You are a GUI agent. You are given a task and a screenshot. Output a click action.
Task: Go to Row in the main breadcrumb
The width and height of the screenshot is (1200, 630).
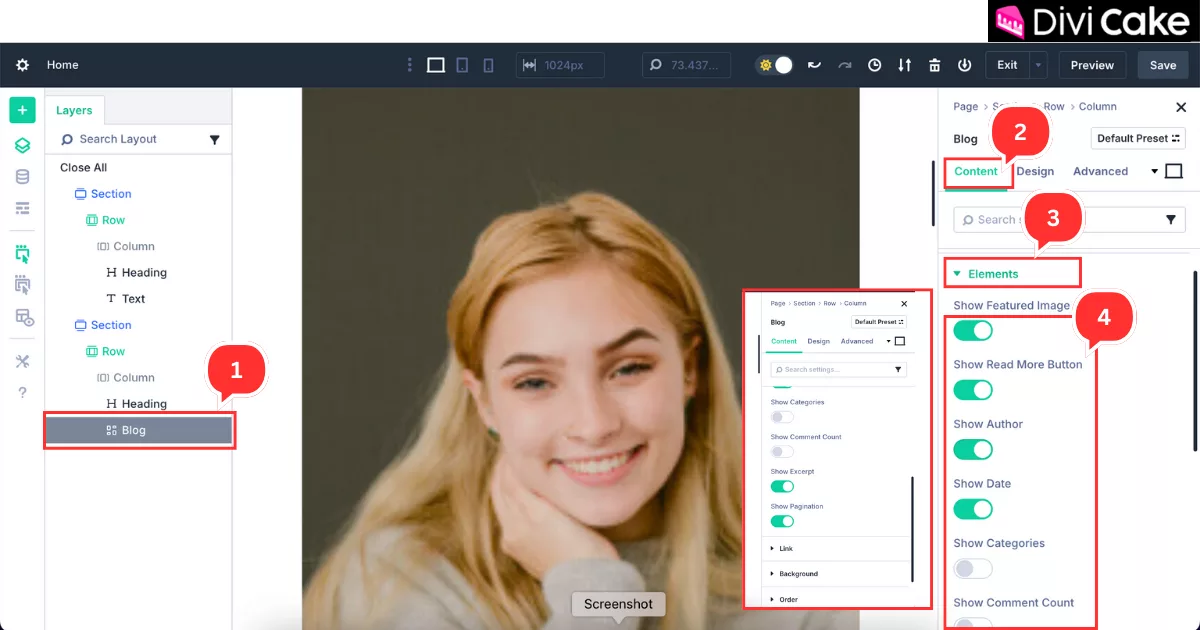(x=1054, y=107)
